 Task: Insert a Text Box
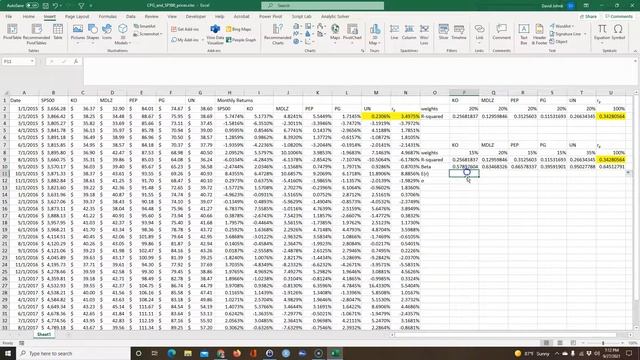pos(524,33)
